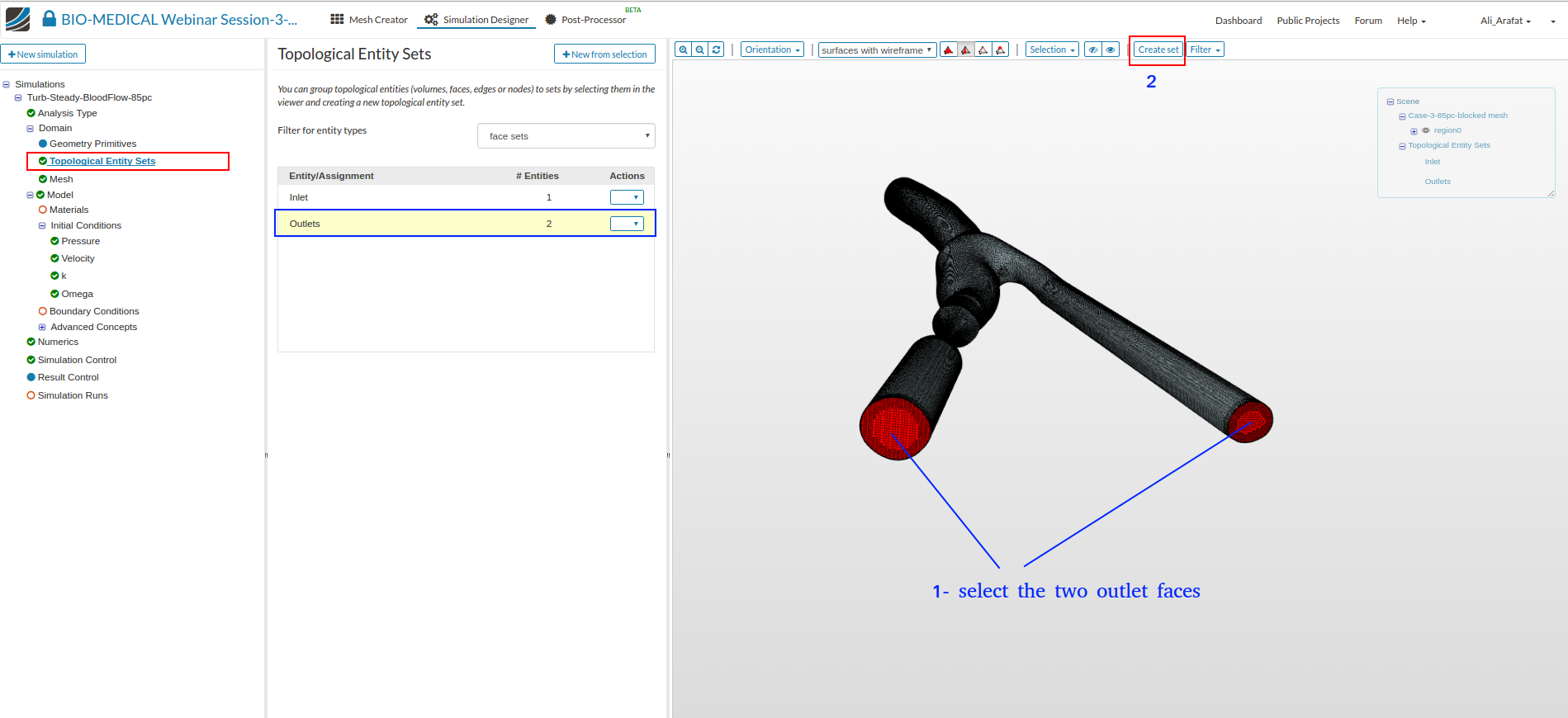Open the Orientation dropdown

[772, 50]
